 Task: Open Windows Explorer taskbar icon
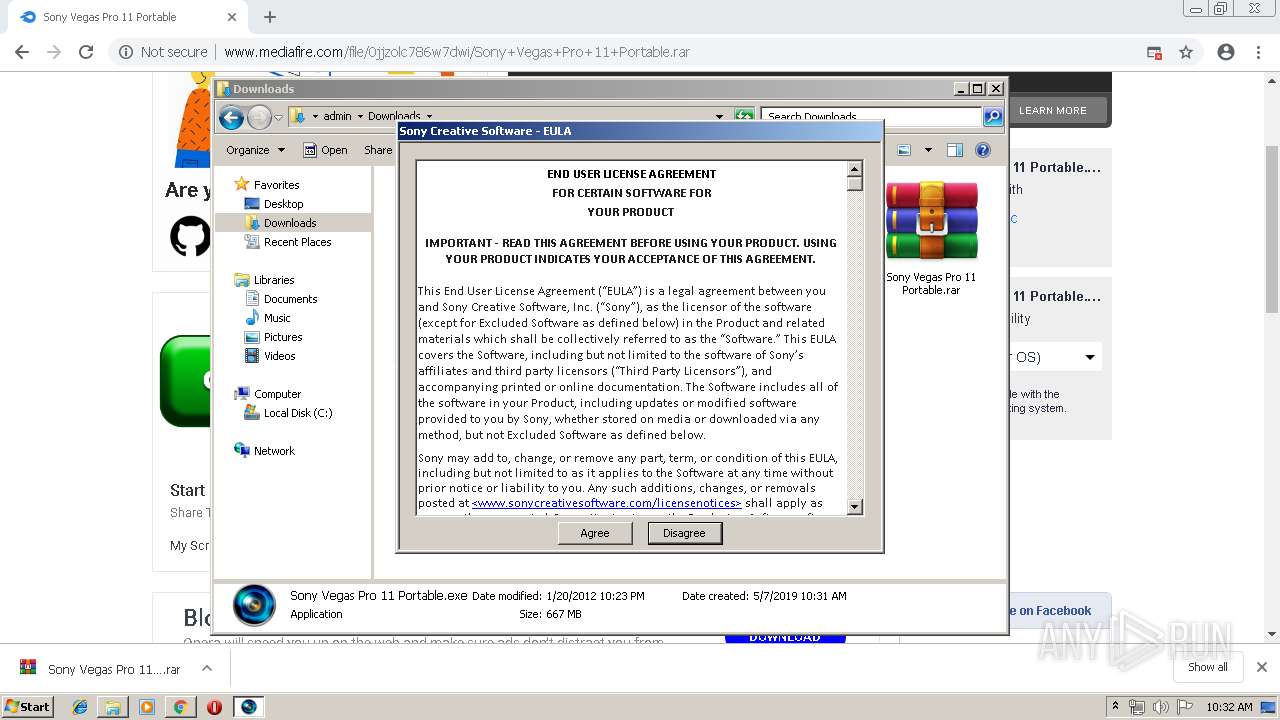pos(113,707)
